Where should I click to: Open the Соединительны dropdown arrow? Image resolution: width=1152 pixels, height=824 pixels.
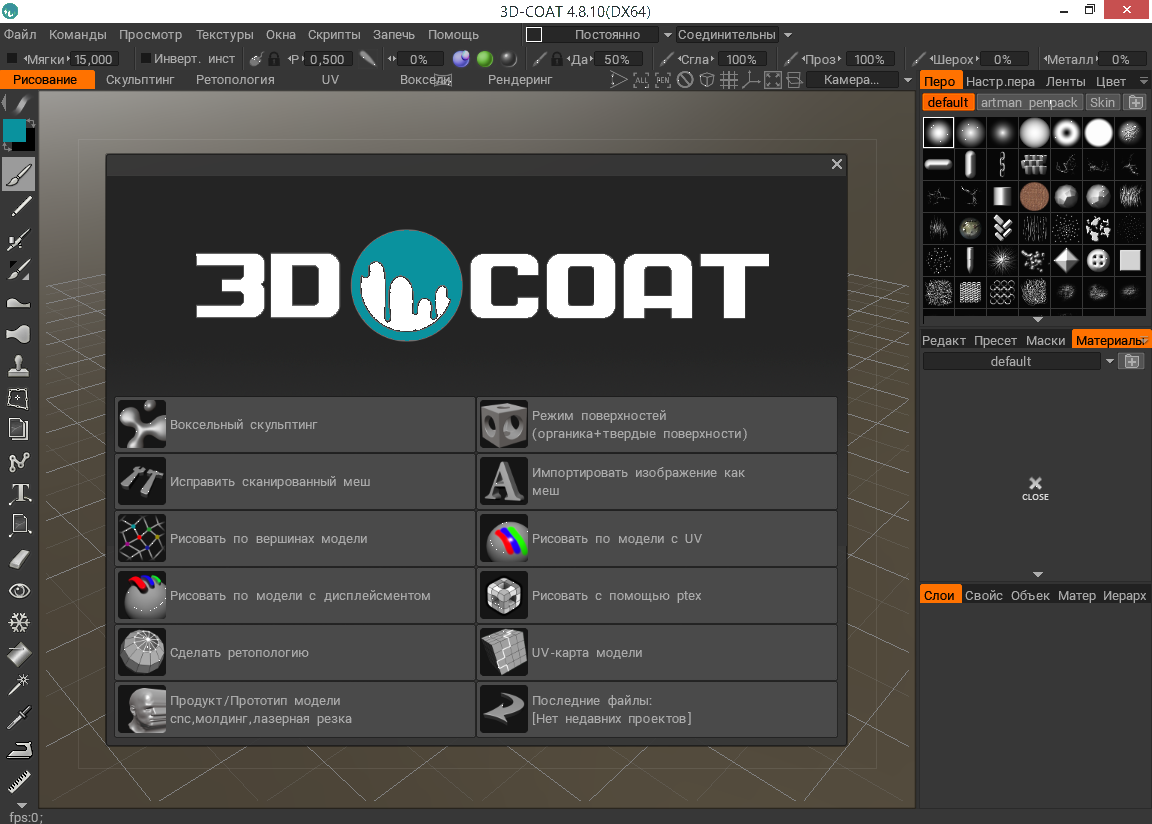pos(788,35)
